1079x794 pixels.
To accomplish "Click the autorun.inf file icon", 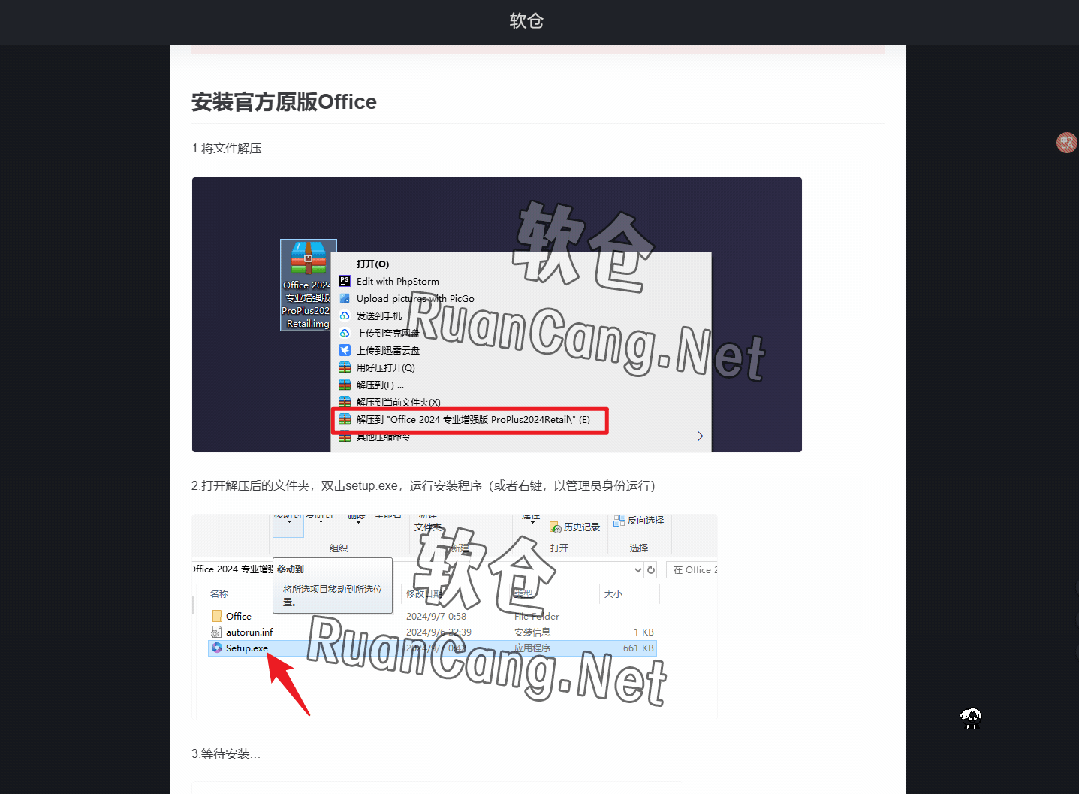I will click(216, 632).
